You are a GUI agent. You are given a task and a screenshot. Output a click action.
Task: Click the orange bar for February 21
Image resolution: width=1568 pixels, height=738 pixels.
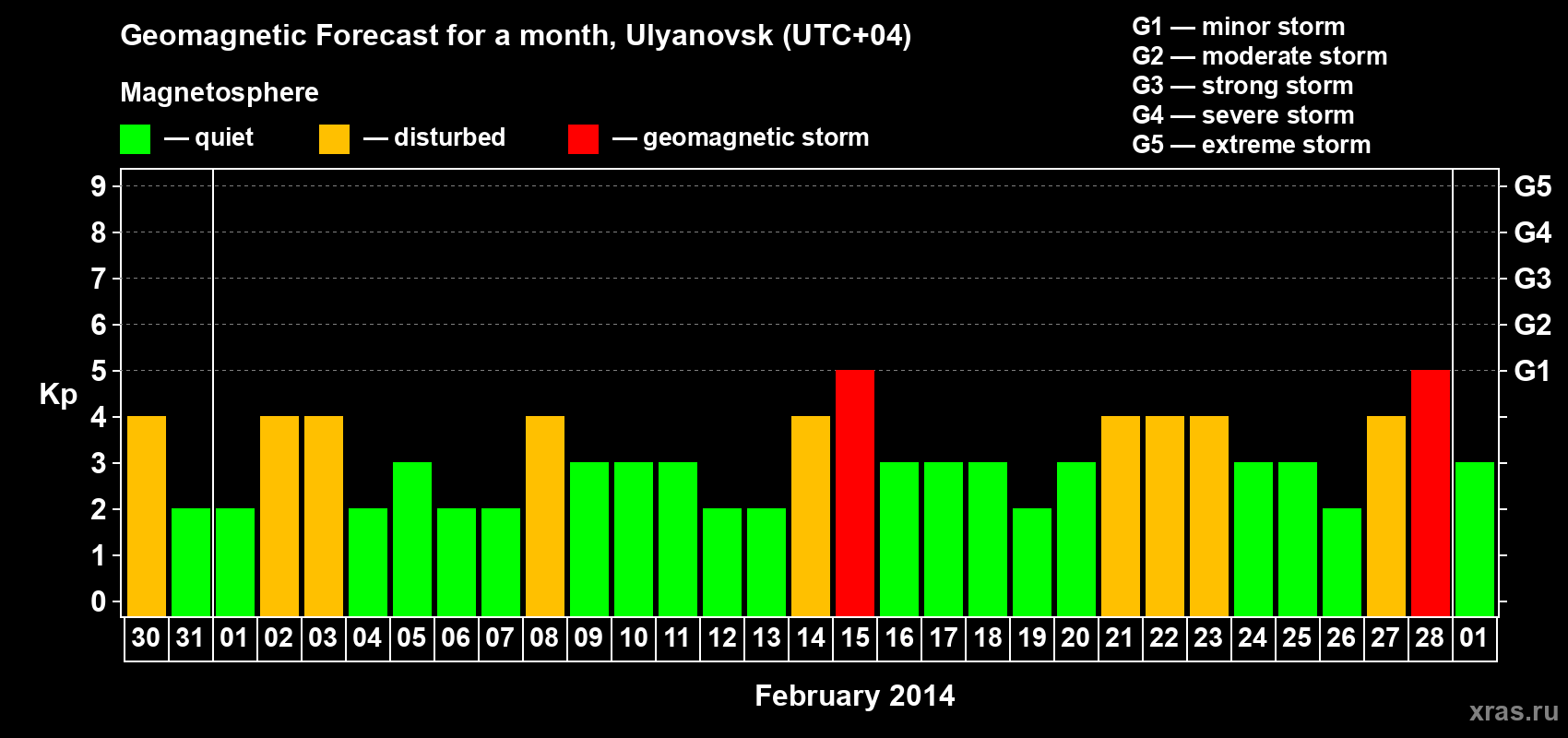click(1121, 517)
